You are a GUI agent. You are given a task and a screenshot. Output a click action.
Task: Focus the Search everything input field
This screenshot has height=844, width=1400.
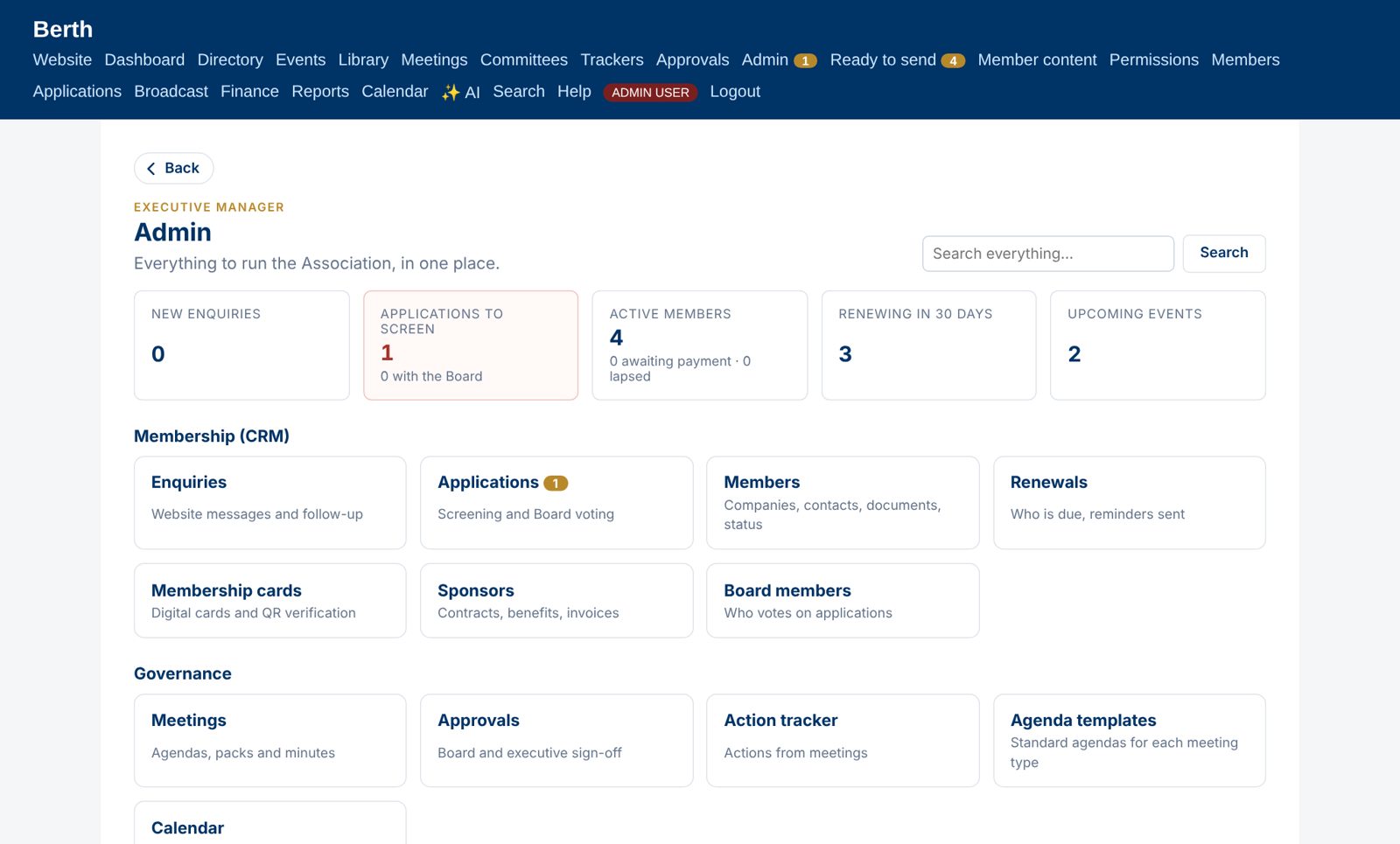(x=1048, y=254)
